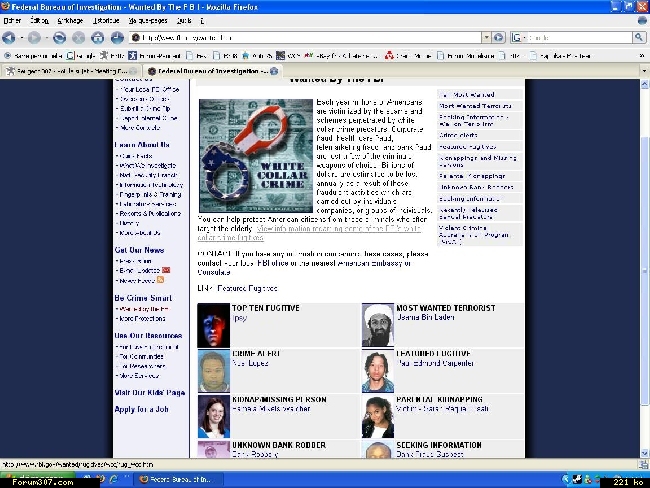This screenshot has width=650, height=488.
Task: Visit Our Kids' Page link
Action: [150, 393]
